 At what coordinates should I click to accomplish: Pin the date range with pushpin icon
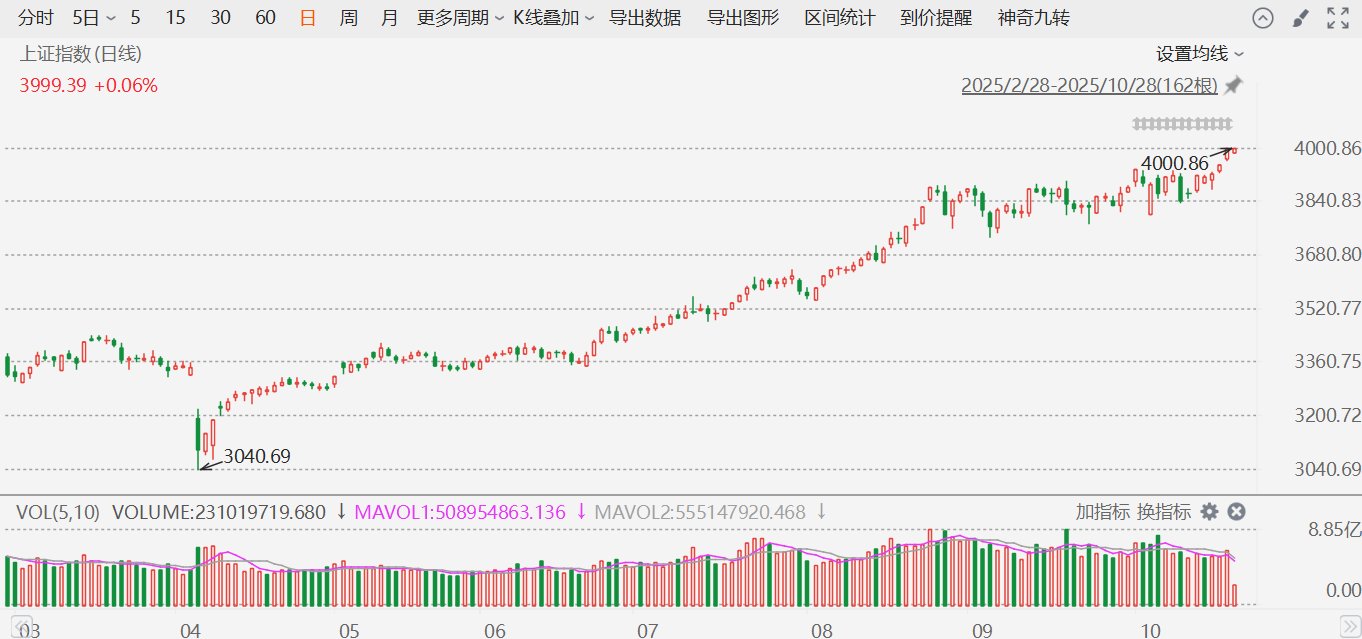[1233, 86]
